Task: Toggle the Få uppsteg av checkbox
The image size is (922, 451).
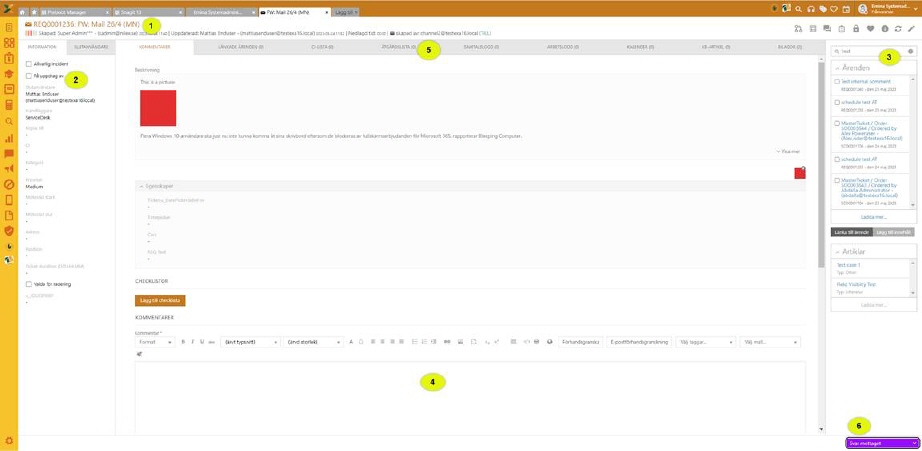Action: coord(28,75)
